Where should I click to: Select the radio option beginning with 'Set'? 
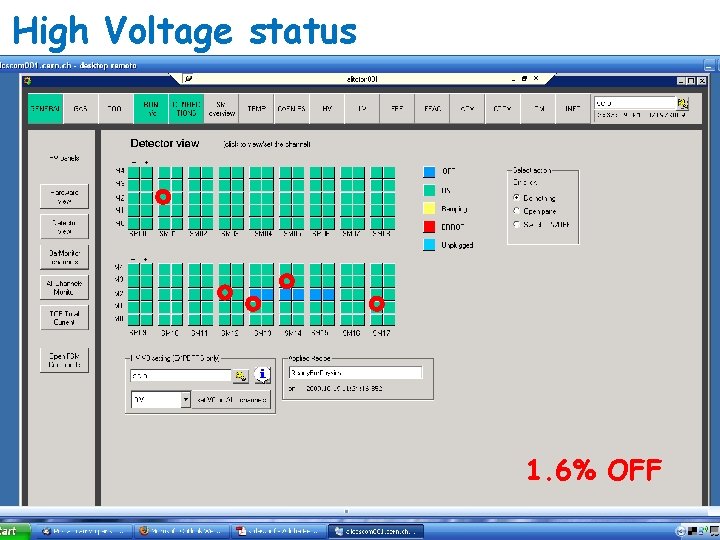tap(517, 224)
